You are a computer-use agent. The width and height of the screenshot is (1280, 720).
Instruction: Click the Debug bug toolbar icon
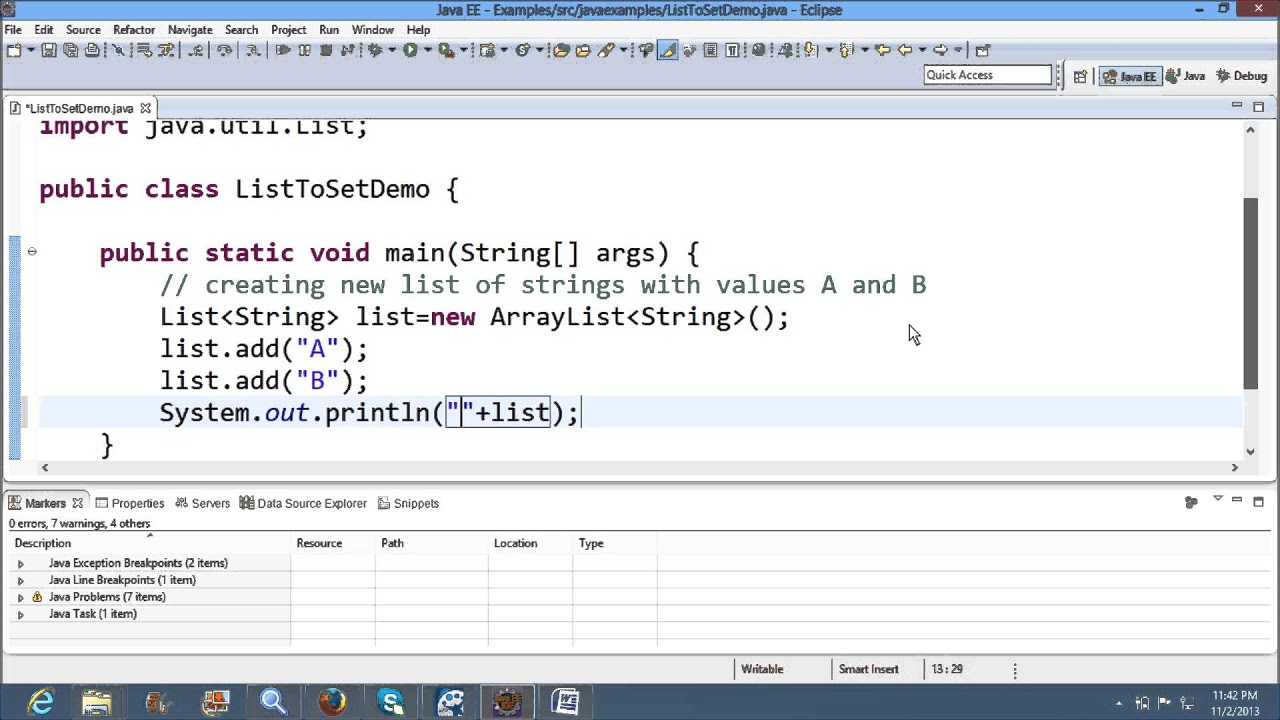[376, 50]
